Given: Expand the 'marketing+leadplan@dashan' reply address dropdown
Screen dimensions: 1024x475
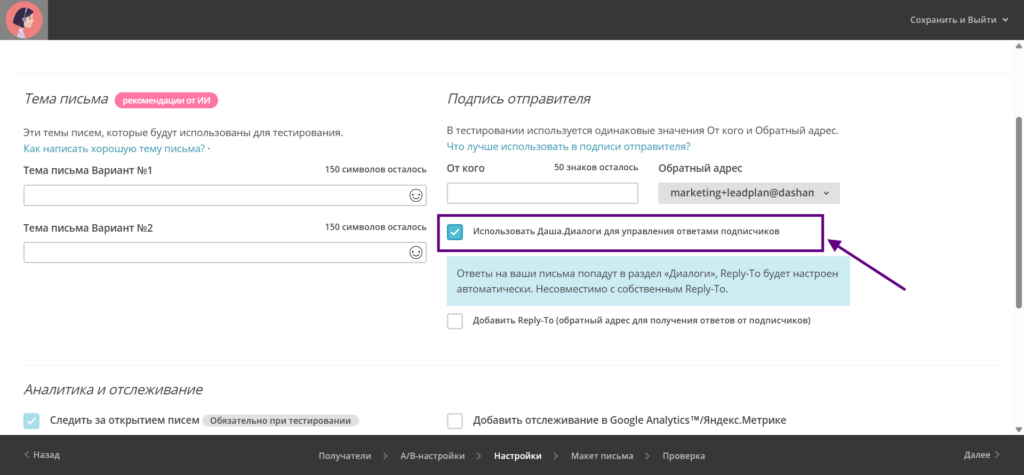Looking at the screenshot, I should [748, 193].
